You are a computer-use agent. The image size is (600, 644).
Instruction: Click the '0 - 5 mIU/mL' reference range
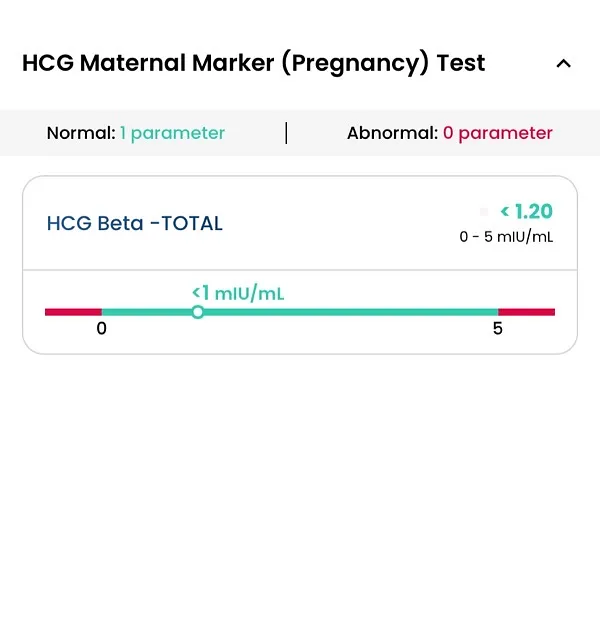[506, 238]
